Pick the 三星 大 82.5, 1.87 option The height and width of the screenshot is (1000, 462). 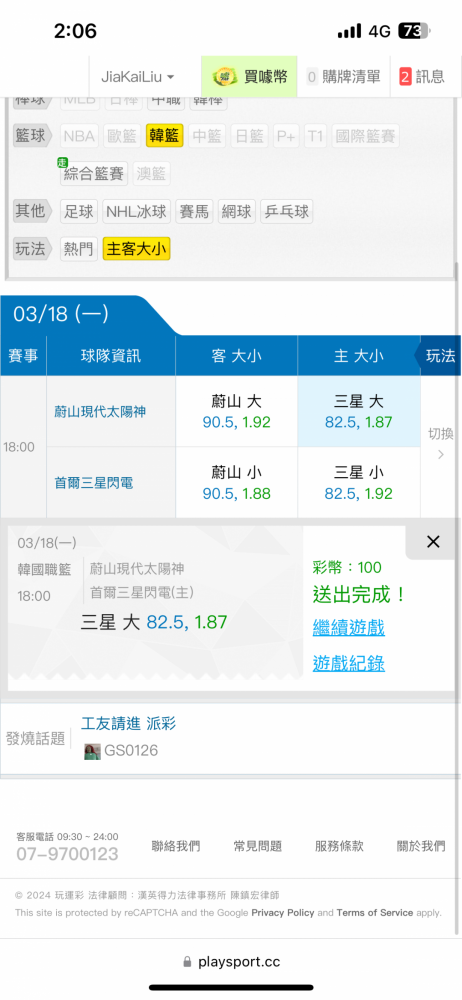point(359,411)
